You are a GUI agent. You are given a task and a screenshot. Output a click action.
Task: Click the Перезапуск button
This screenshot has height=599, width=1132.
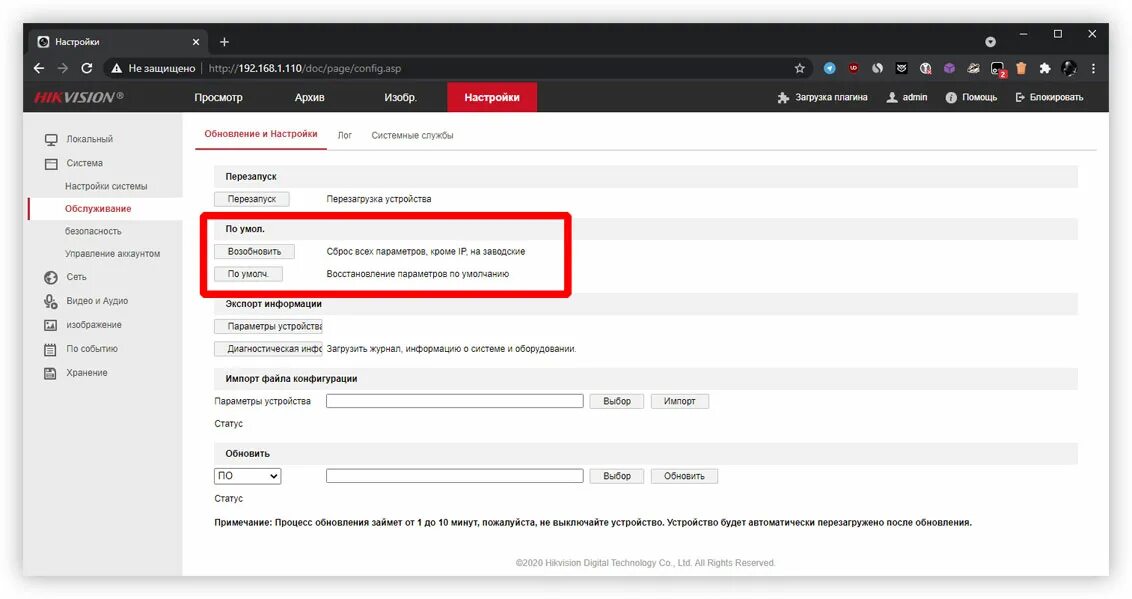252,199
